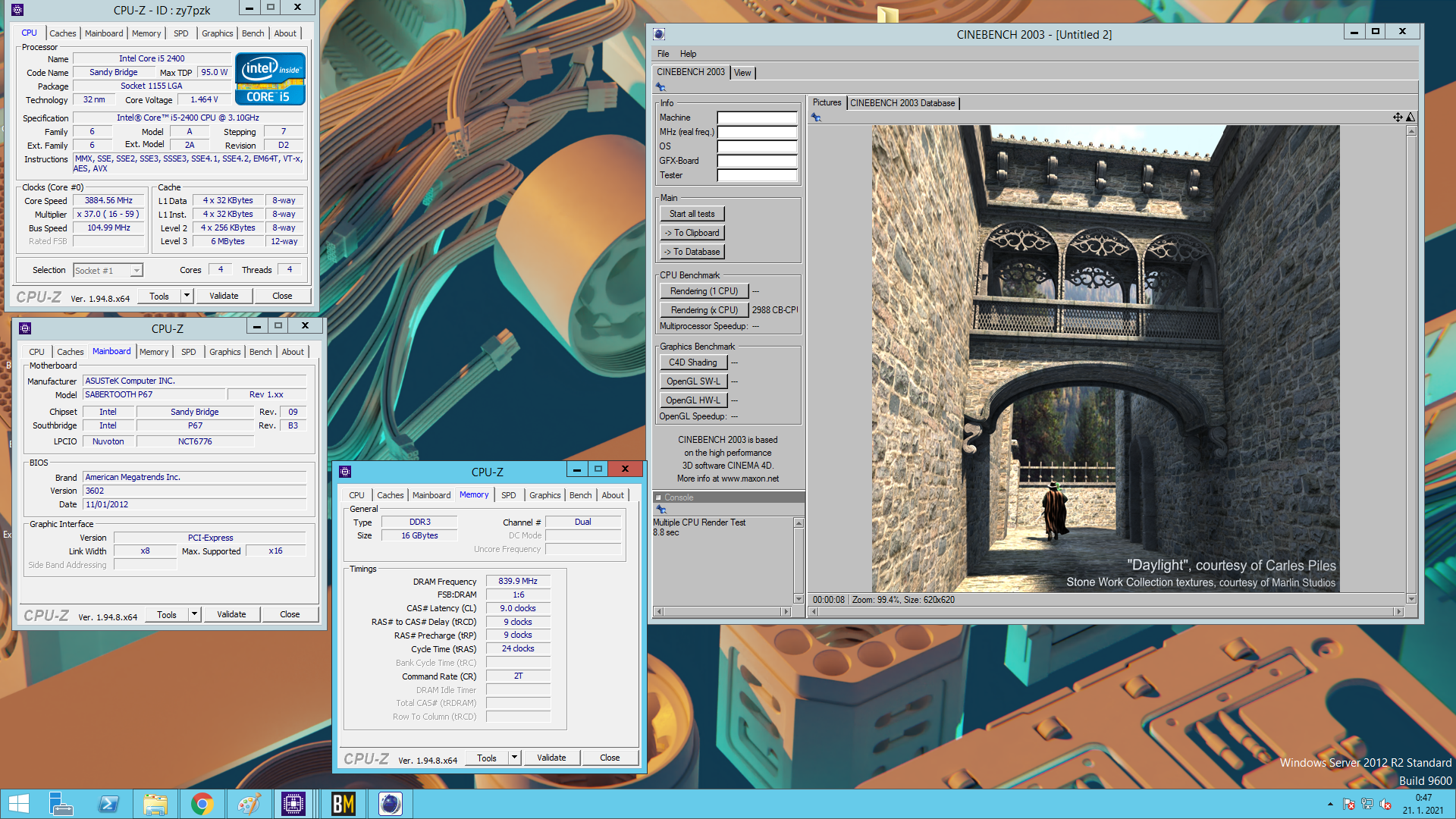Run Rendering (x CPU) benchmark
Viewport: 1456px width, 819px height.
coord(704,310)
